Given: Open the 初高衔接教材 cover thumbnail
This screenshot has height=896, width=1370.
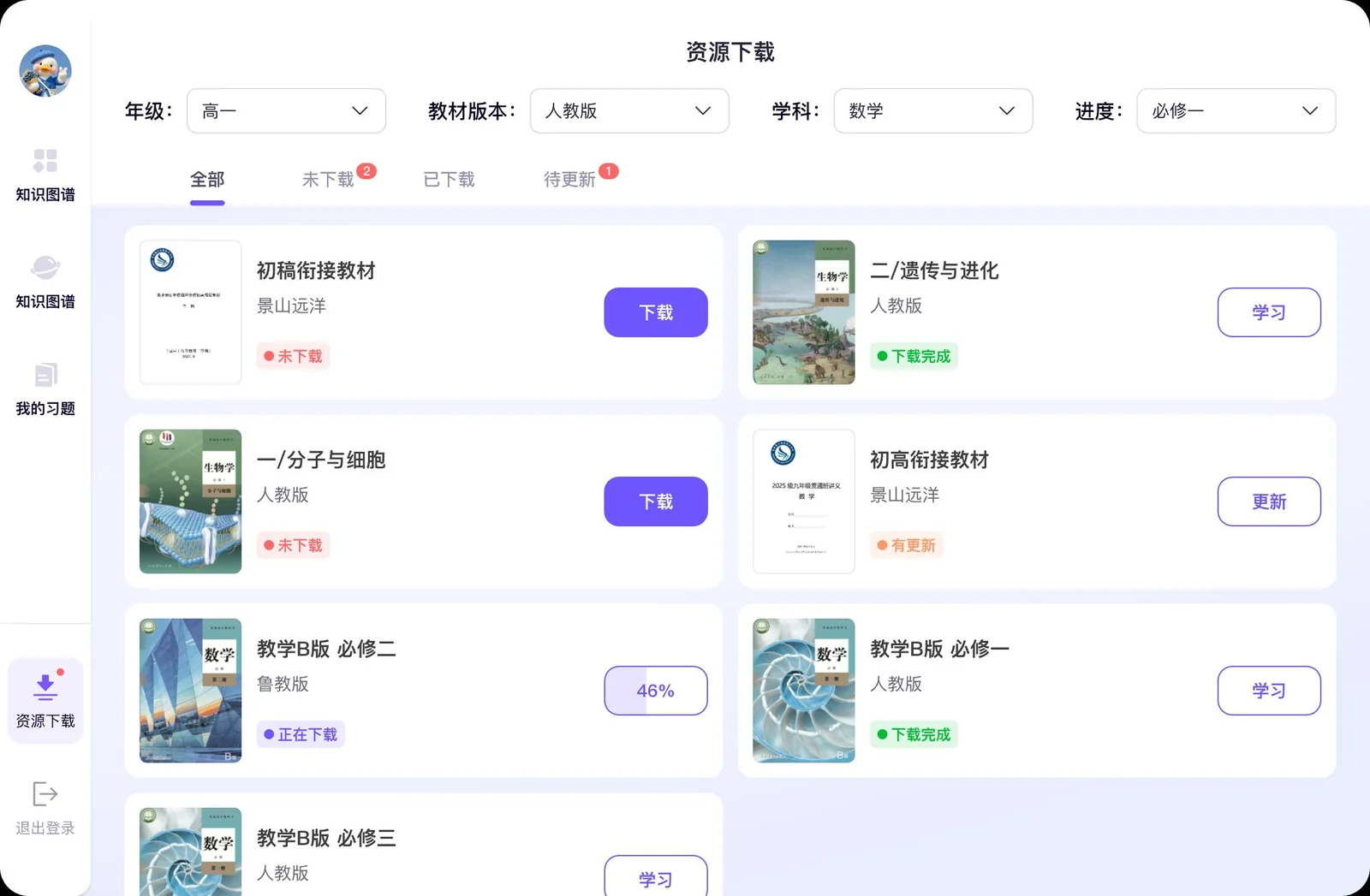Looking at the screenshot, I should coord(804,501).
